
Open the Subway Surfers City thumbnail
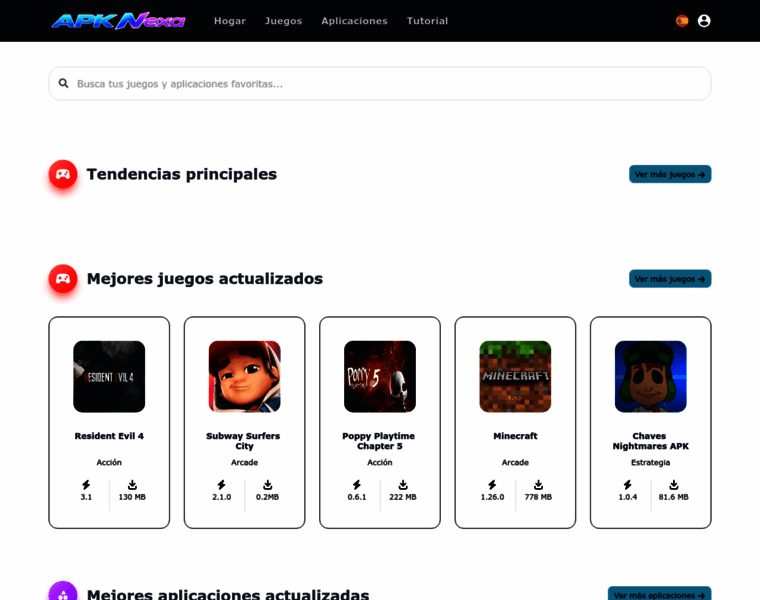tap(244, 377)
